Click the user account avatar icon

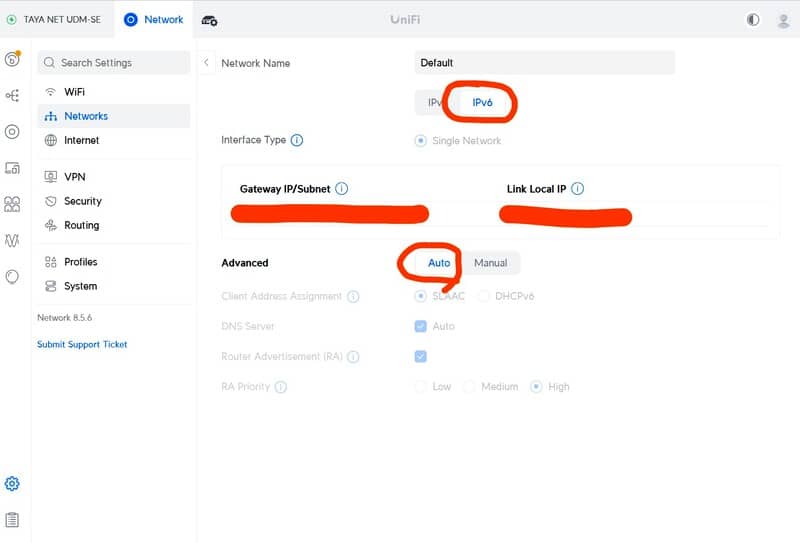(783, 20)
